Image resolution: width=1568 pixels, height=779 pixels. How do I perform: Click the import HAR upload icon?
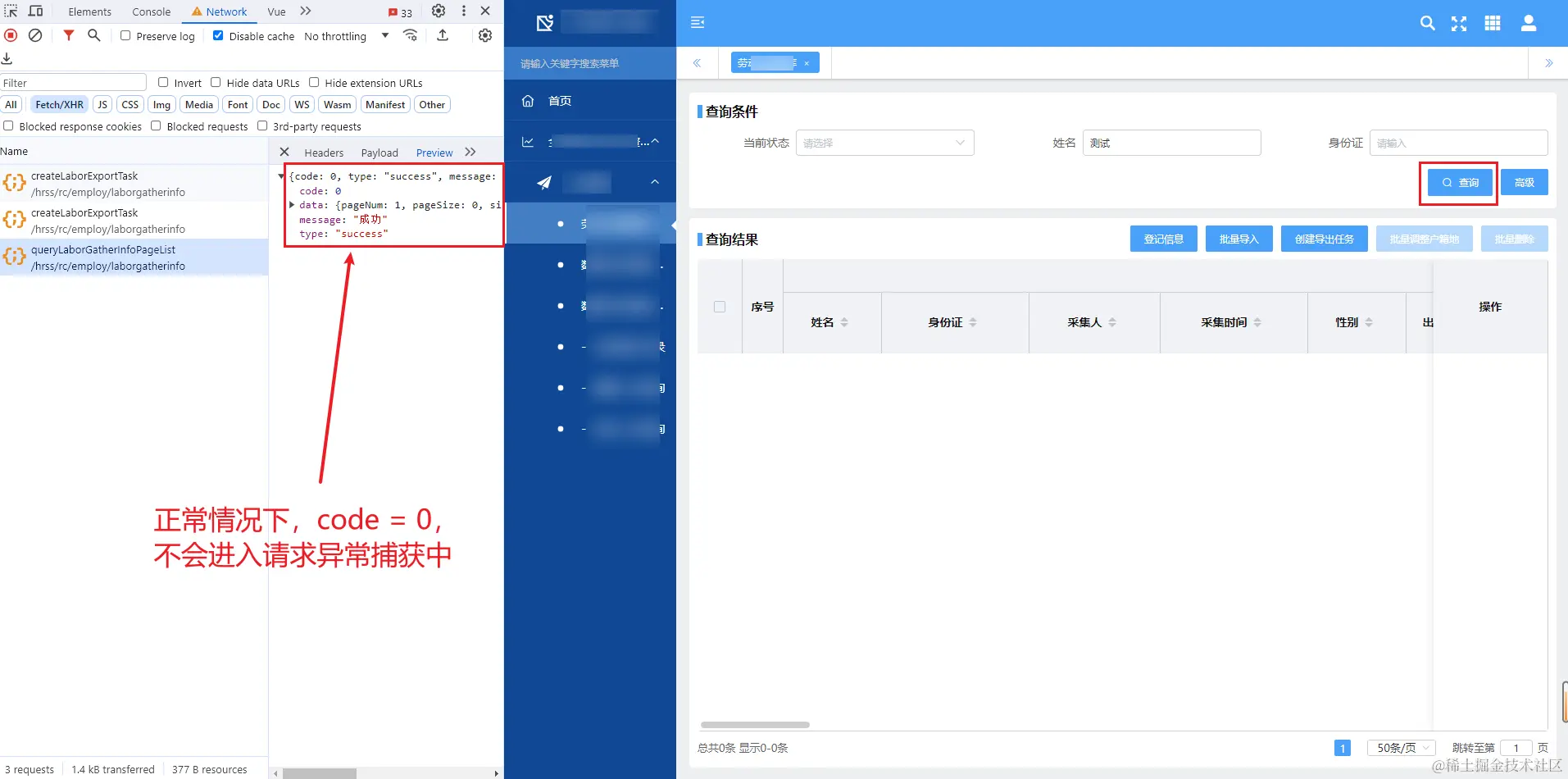click(x=443, y=35)
